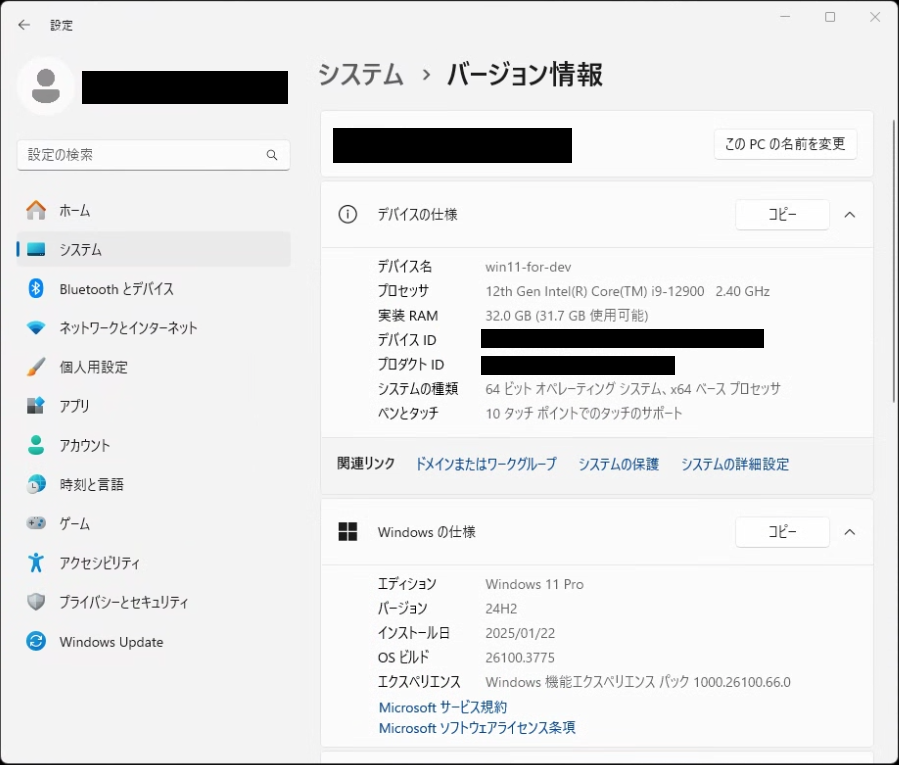Copy the device specifications
899x765 pixels.
click(x=782, y=214)
